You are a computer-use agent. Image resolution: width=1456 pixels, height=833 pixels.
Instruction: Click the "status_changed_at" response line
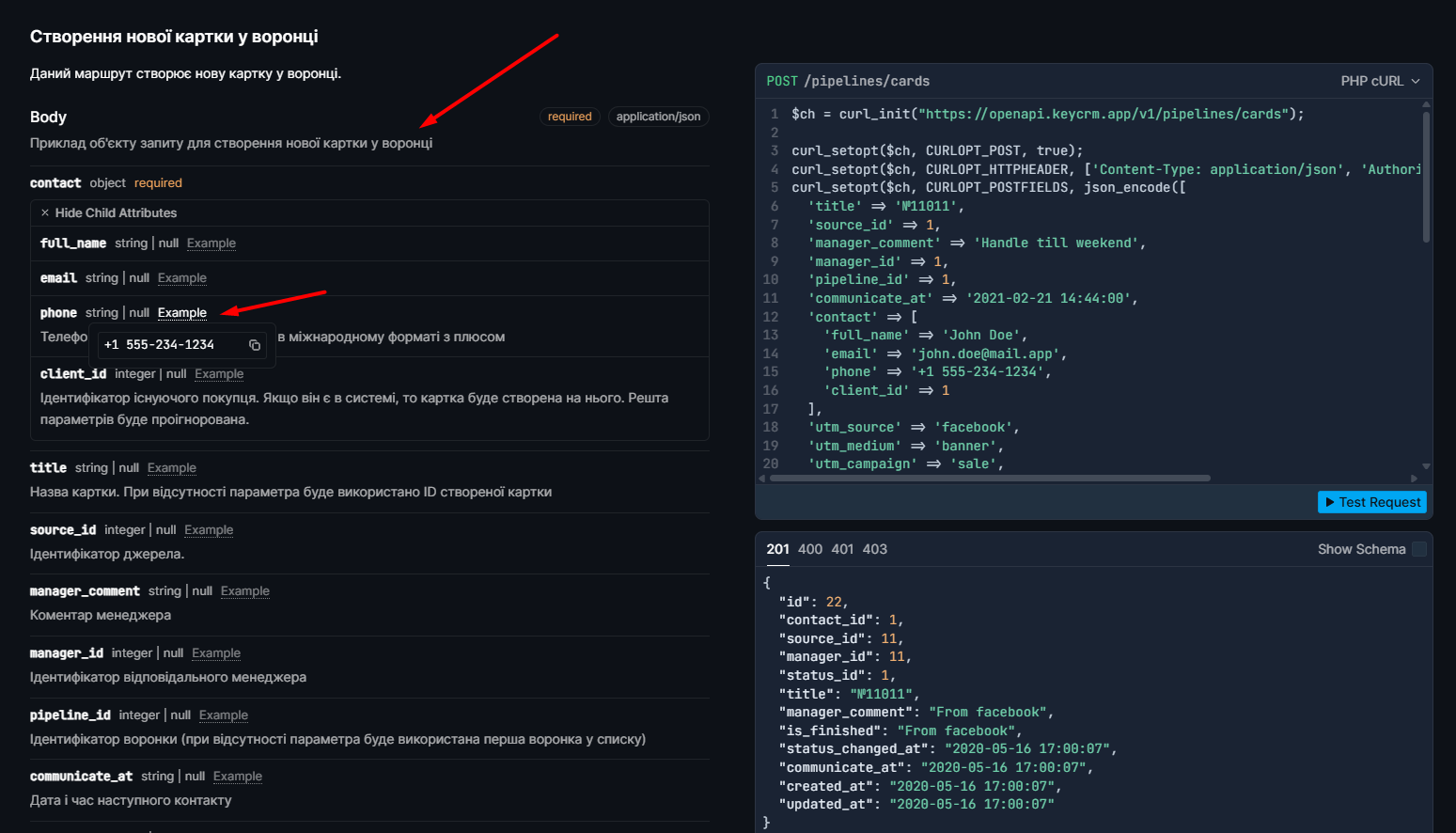(947, 748)
